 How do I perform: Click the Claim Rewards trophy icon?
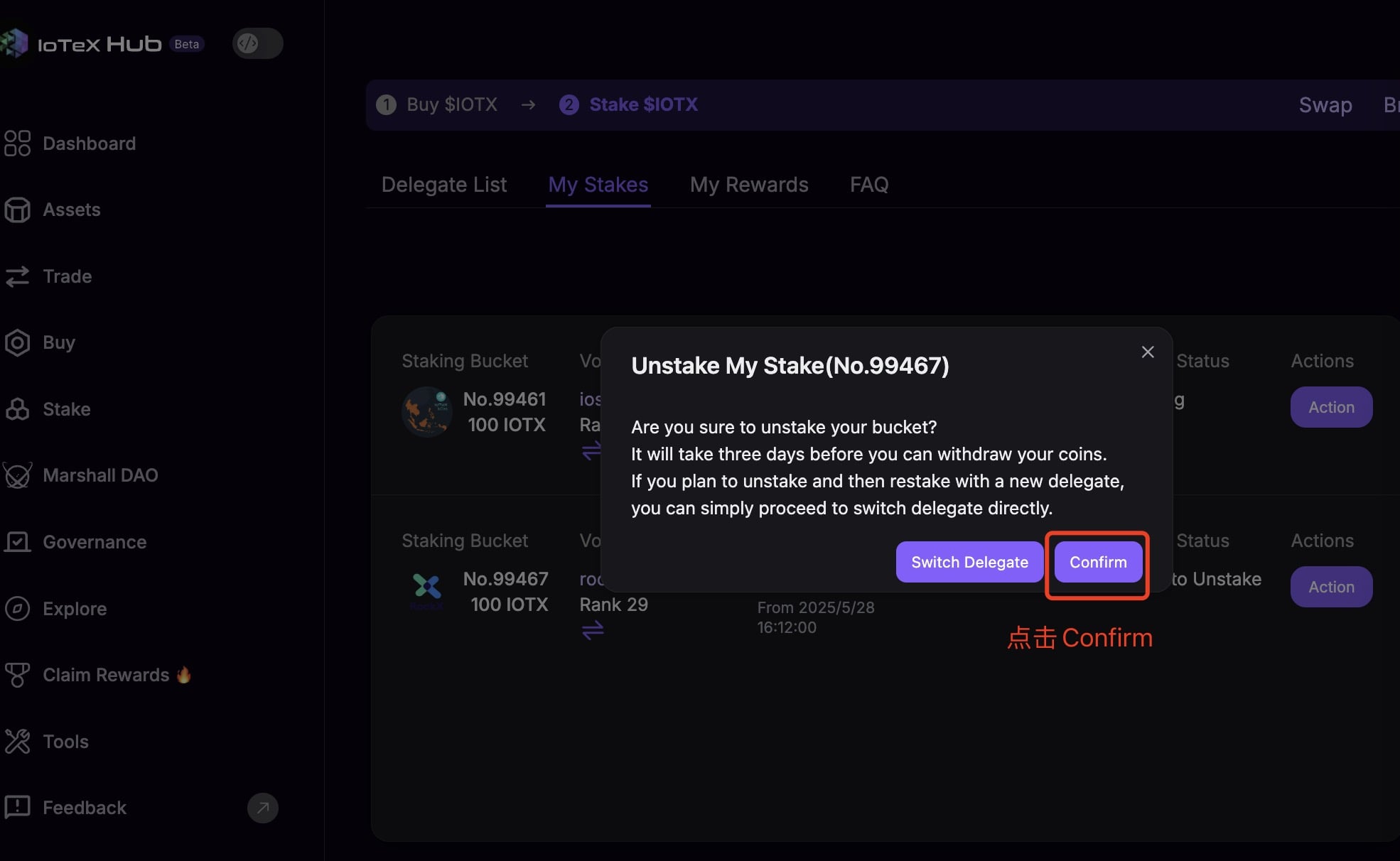click(17, 675)
